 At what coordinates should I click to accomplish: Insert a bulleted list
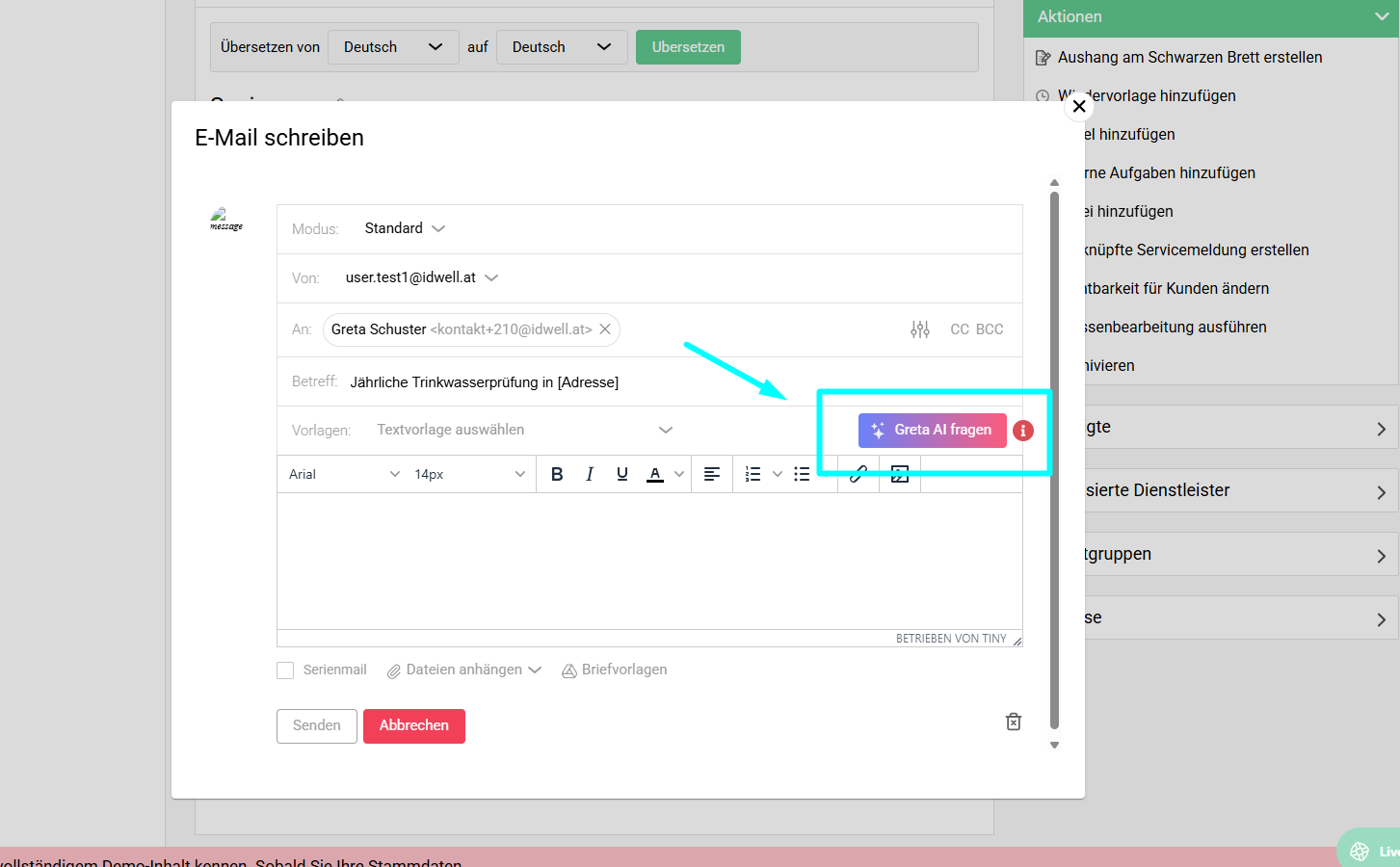802,474
